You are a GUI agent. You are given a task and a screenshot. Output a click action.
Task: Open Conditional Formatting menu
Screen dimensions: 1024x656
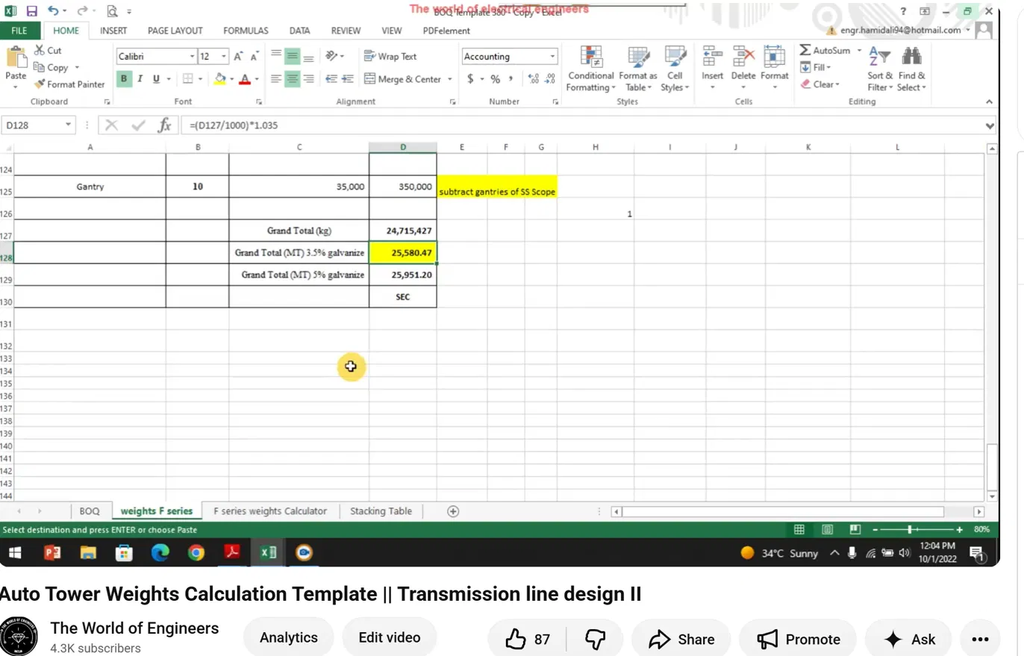pyautogui.click(x=590, y=69)
